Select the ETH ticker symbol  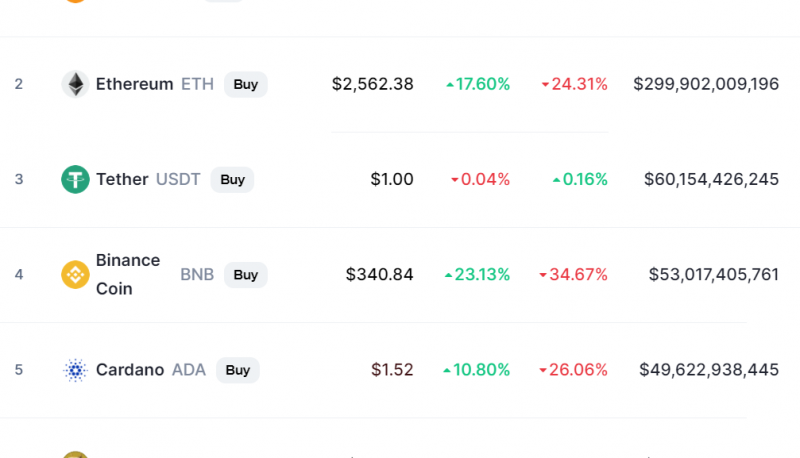pos(197,84)
